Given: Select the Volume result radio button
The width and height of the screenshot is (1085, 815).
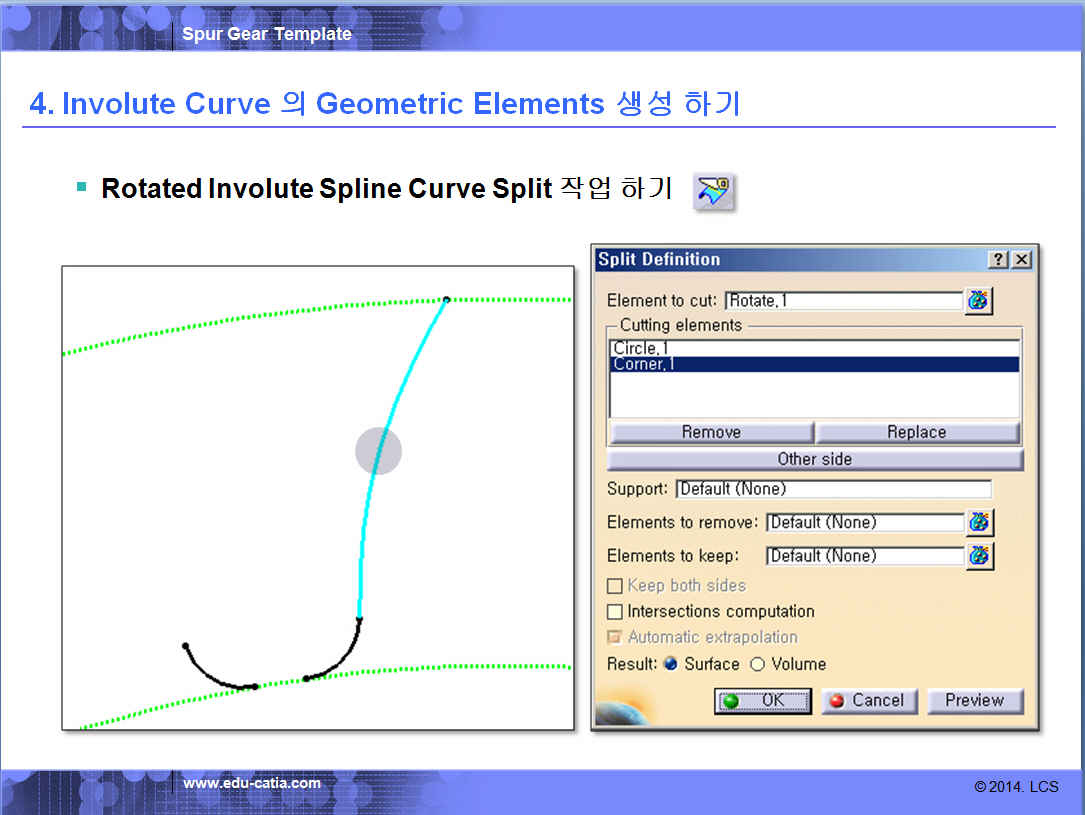Looking at the screenshot, I should tap(757, 665).
